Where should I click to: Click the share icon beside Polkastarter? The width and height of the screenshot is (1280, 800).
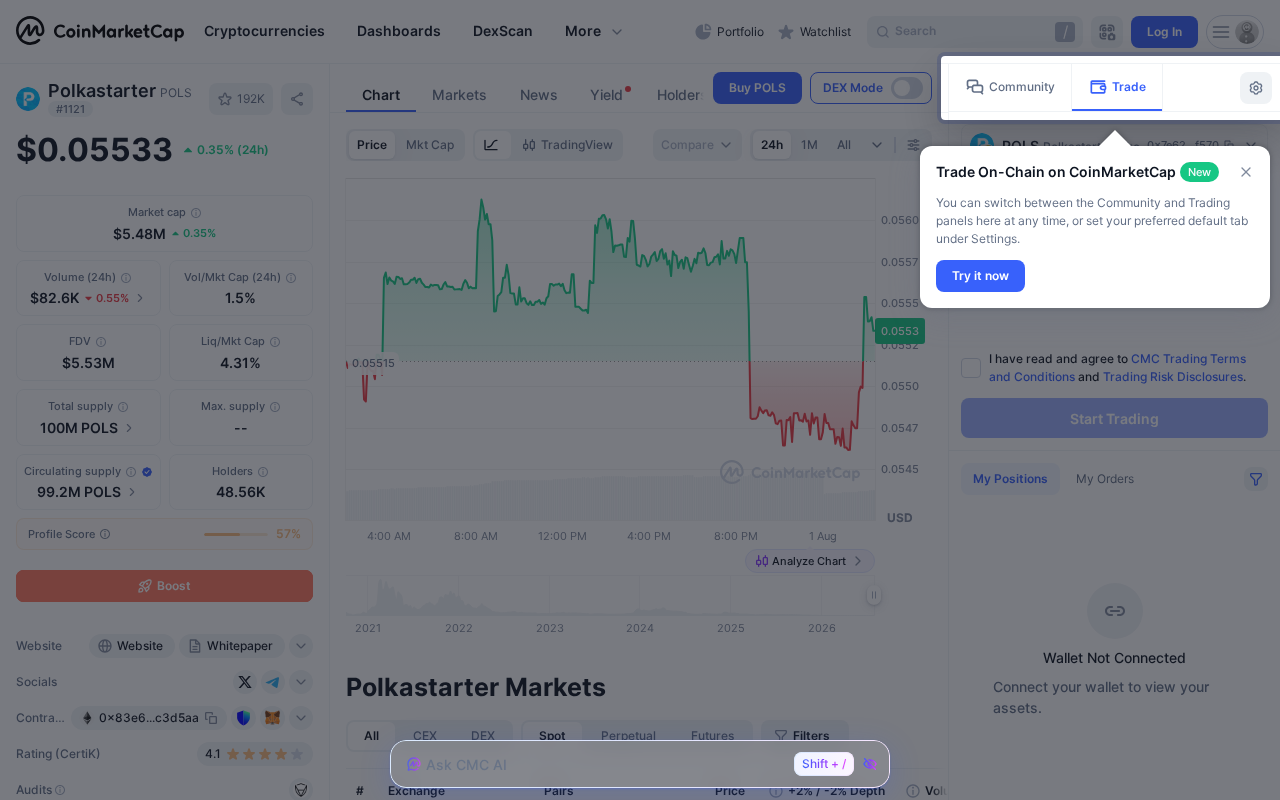[x=296, y=99]
